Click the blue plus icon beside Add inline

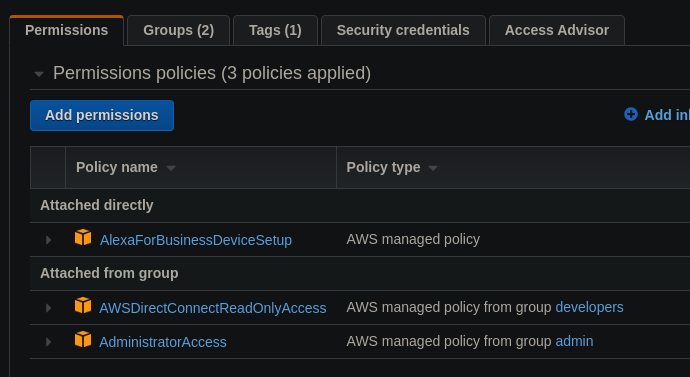631,114
